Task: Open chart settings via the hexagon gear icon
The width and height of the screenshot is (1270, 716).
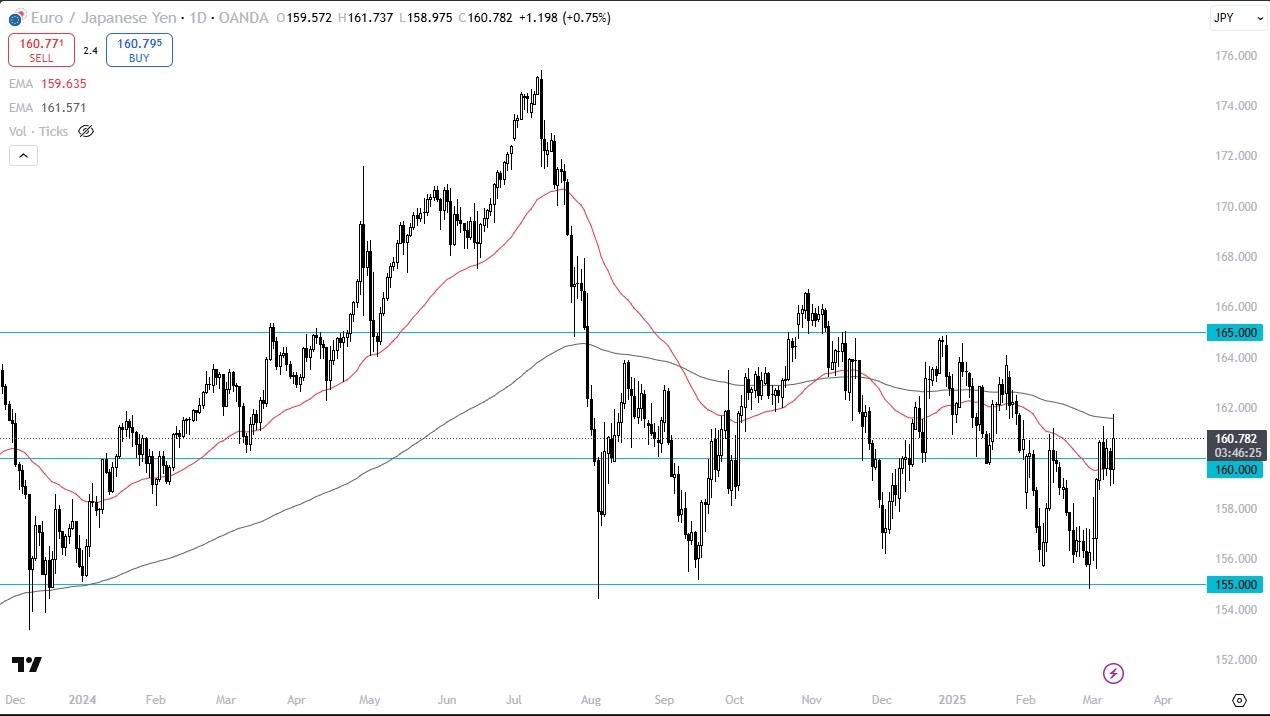Action: click(x=1239, y=700)
